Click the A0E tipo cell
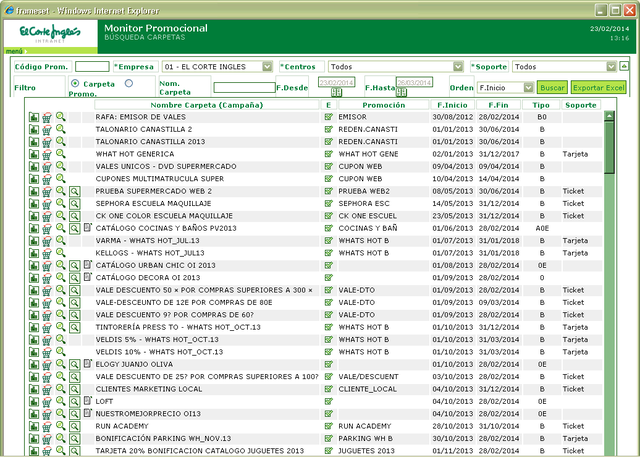 pyautogui.click(x=542, y=228)
